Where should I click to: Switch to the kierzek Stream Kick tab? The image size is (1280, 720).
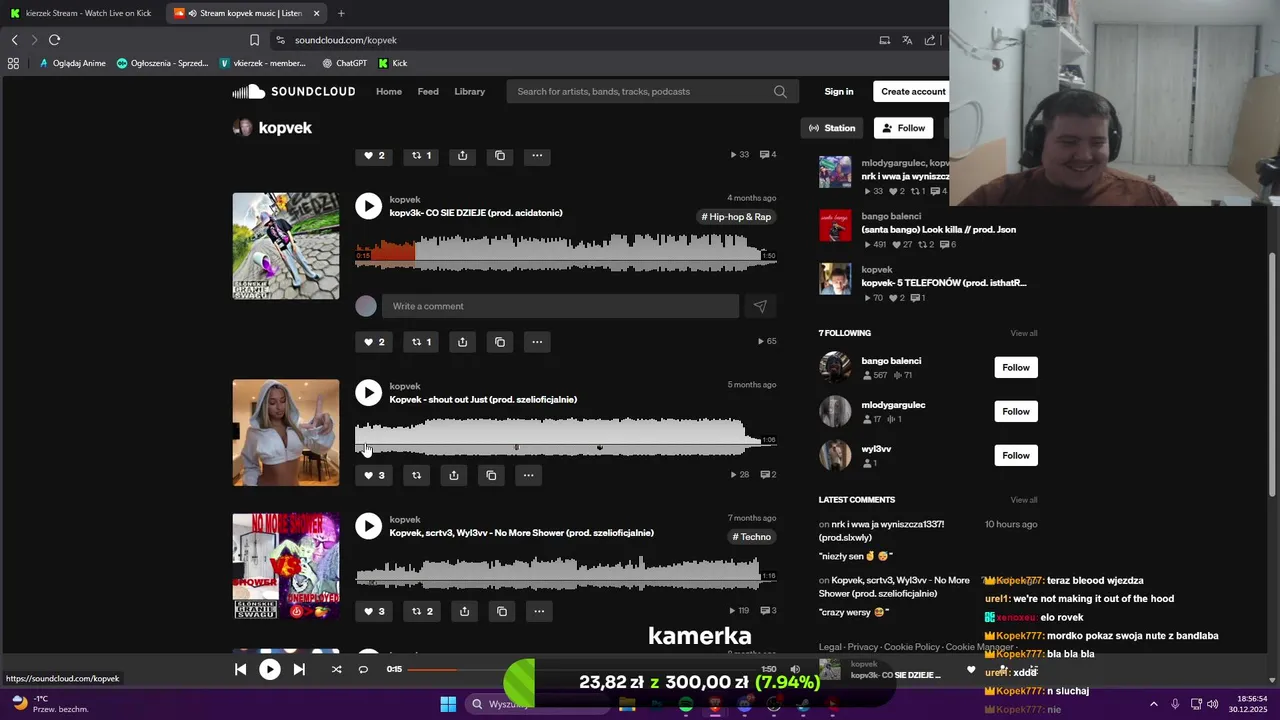coord(80,13)
